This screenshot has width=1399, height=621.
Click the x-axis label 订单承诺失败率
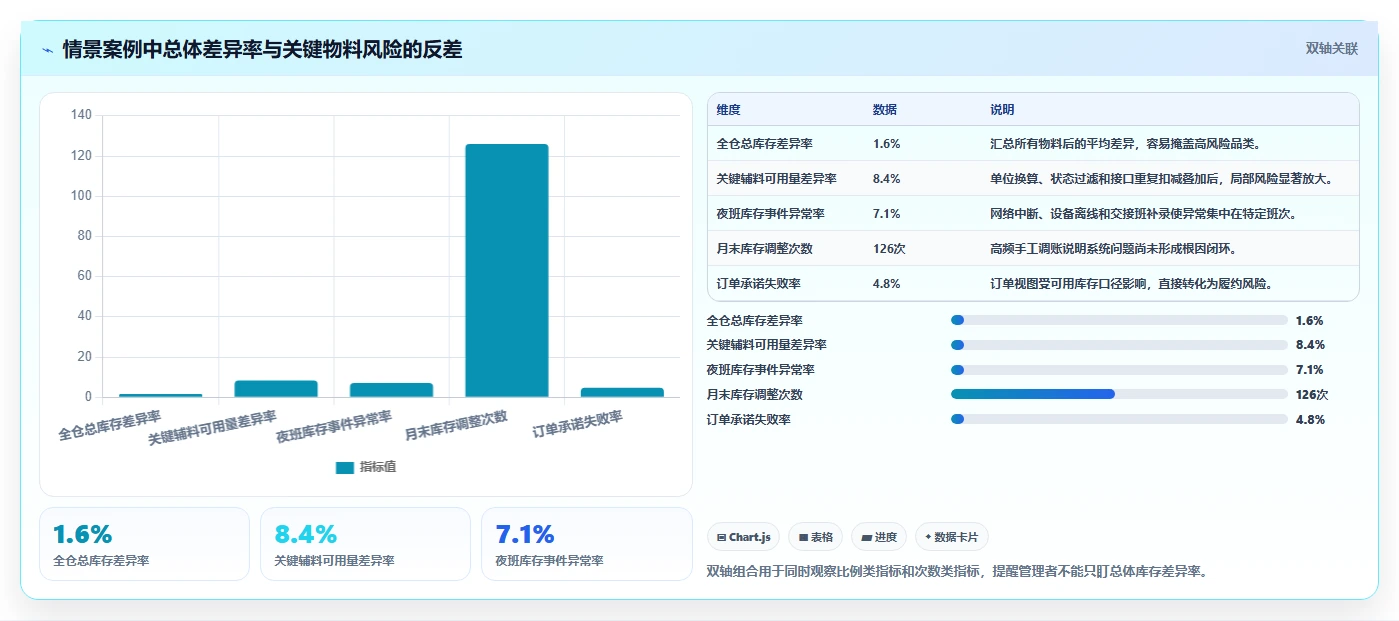tap(578, 424)
